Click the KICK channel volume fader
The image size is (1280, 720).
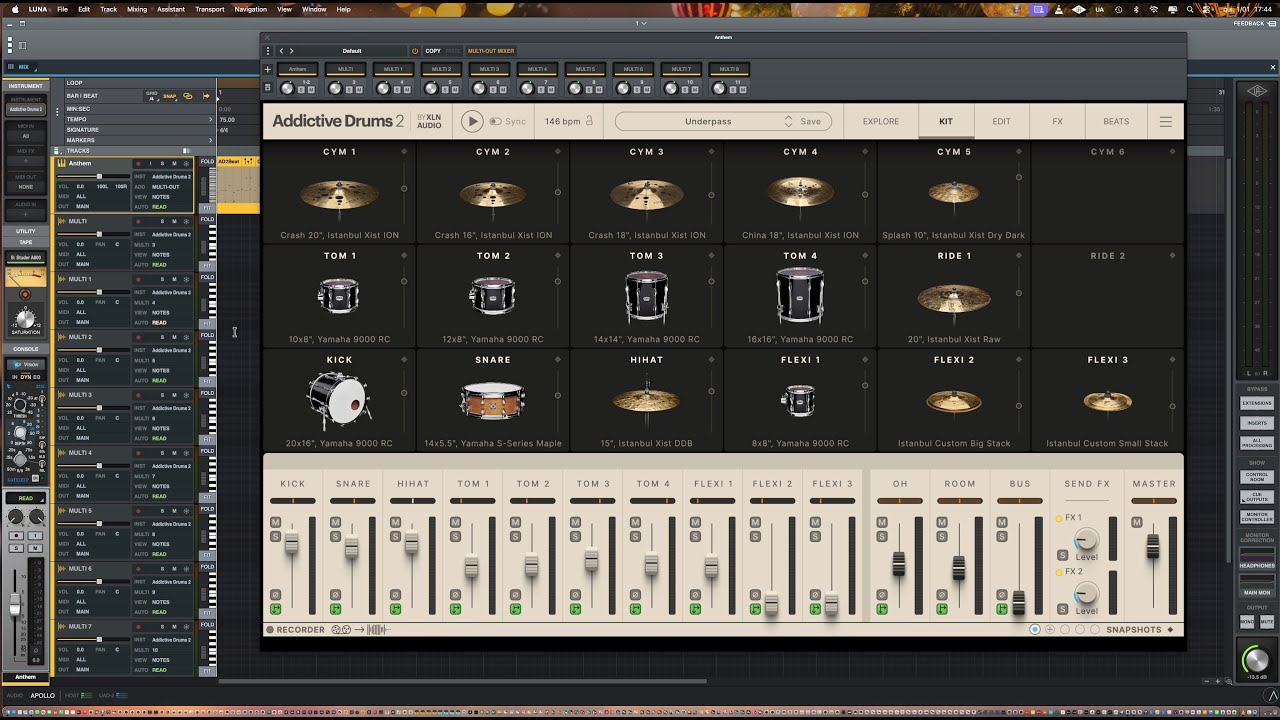292,541
